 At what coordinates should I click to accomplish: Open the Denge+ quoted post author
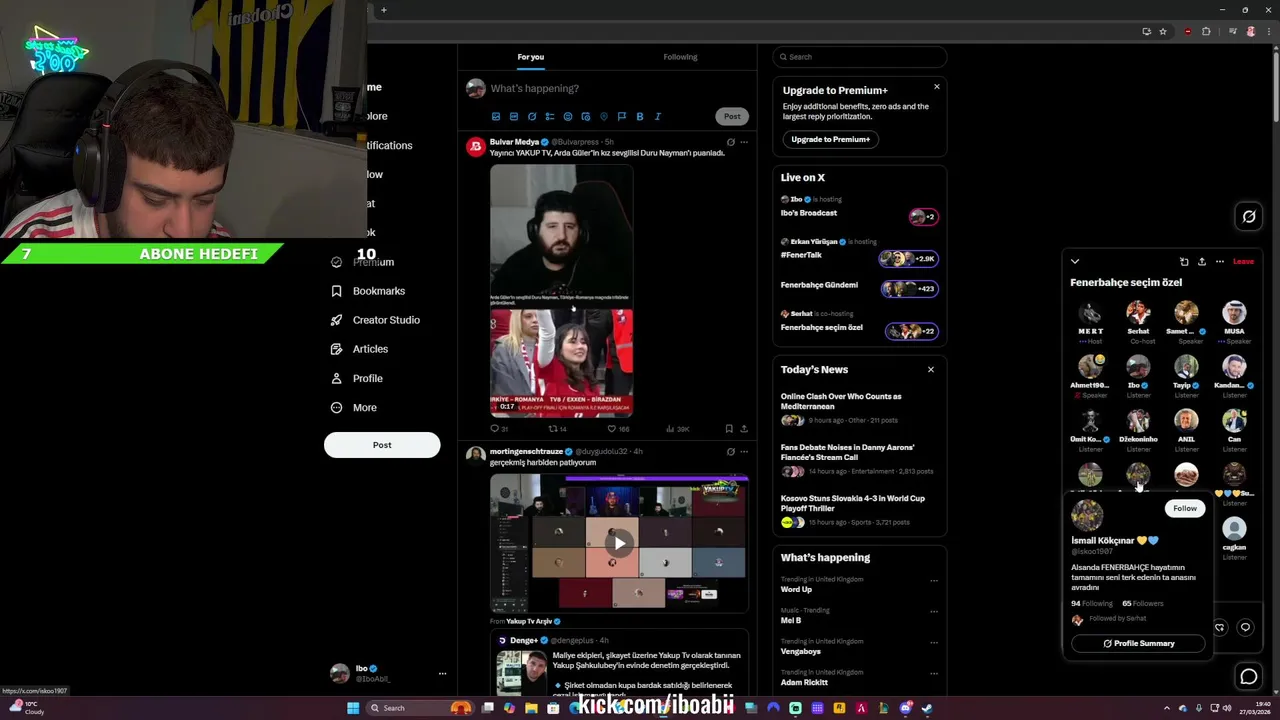point(524,640)
